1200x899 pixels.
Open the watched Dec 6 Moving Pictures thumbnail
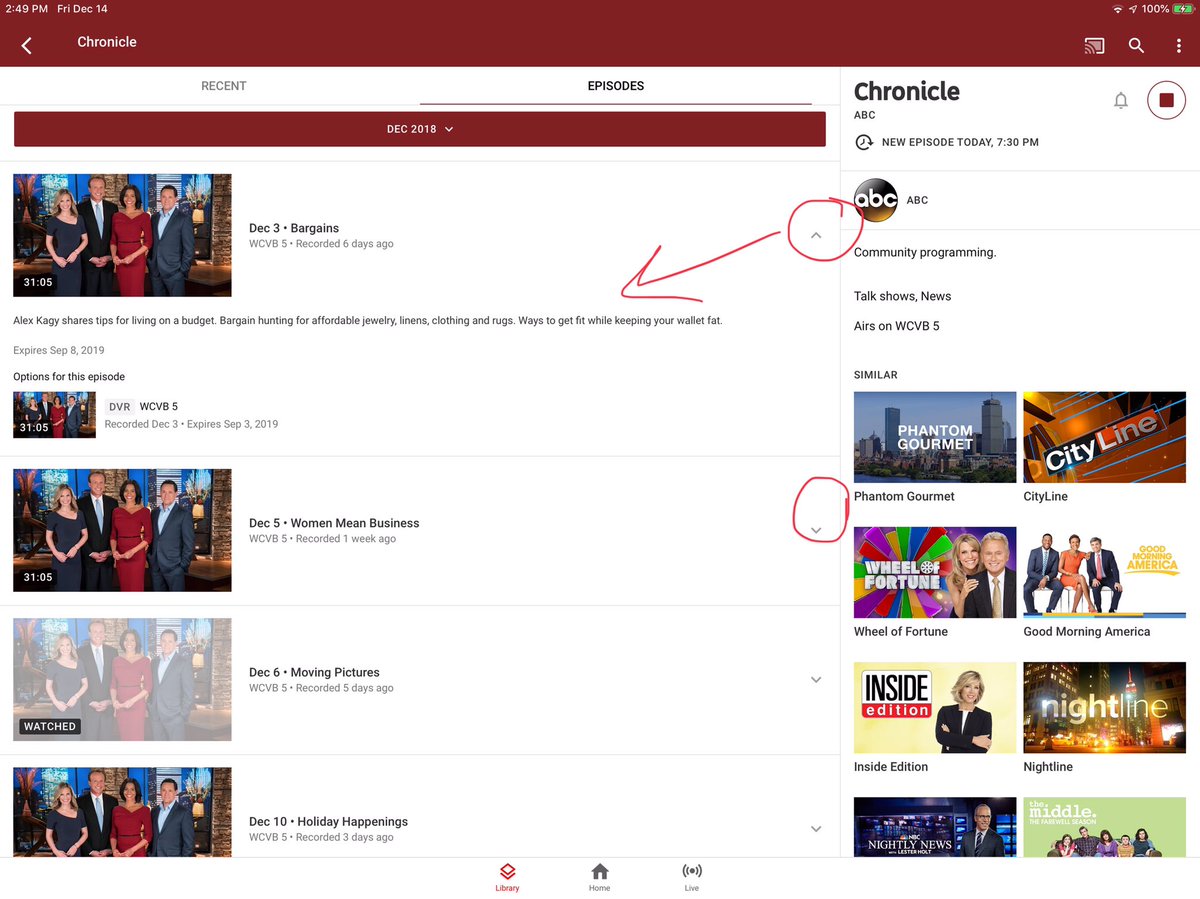pyautogui.click(x=122, y=679)
